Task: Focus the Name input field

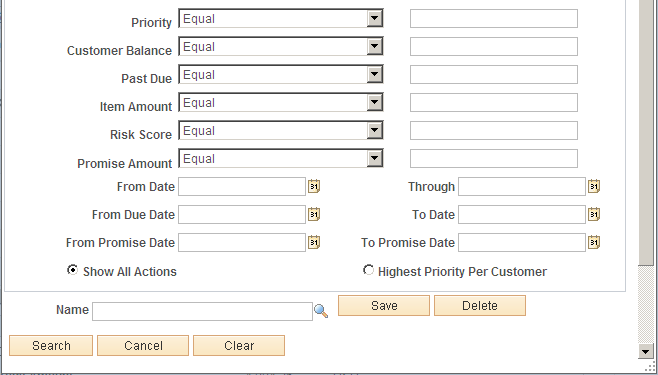Action: pos(202,311)
